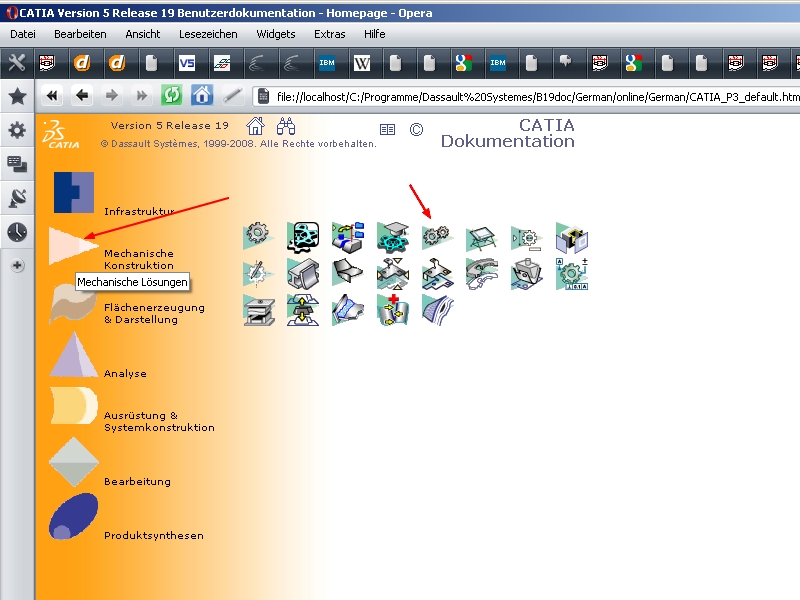800x600 pixels.
Task: Open the blue folders structure product icon
Action: pos(348,237)
